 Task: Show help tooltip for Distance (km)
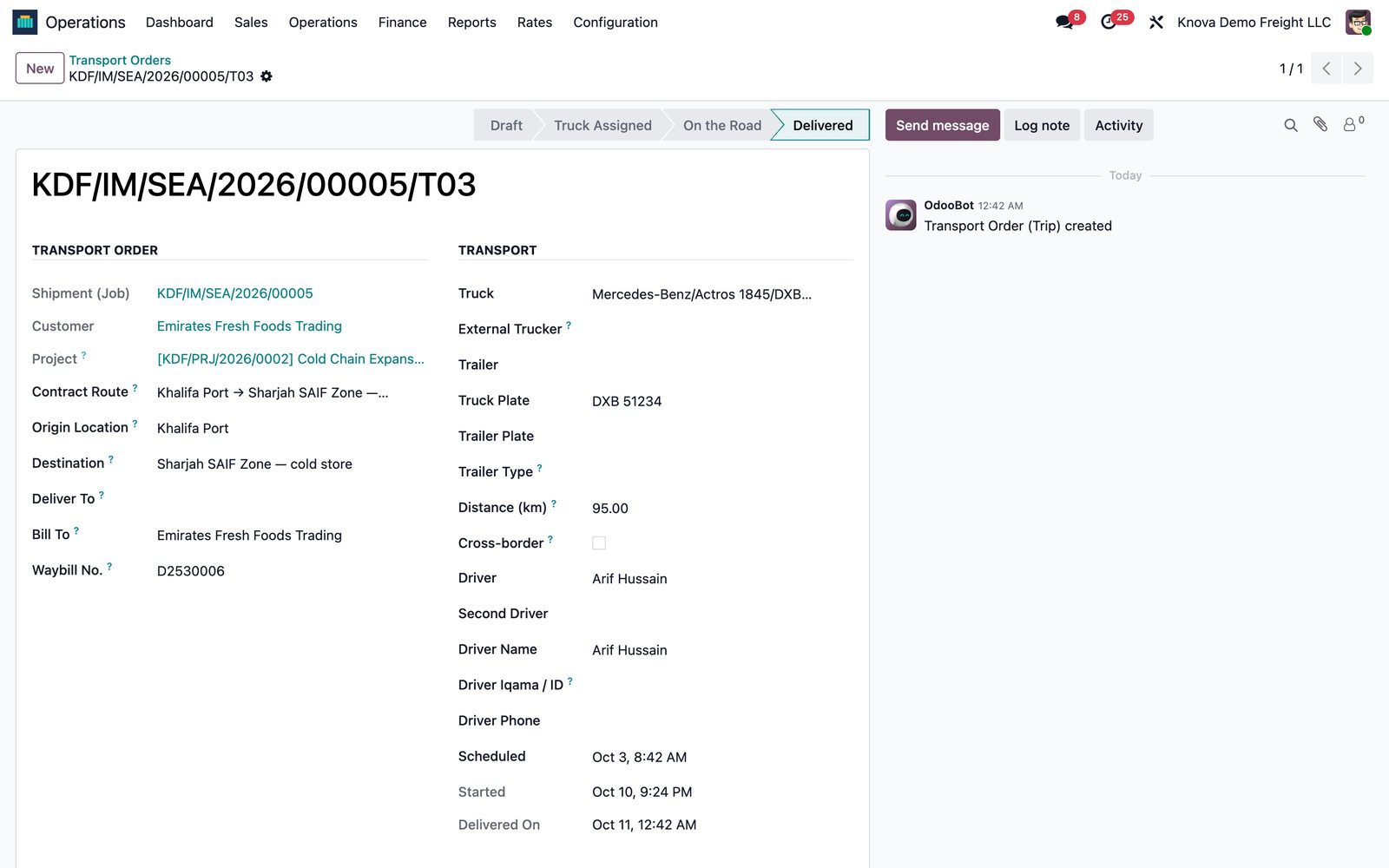(x=554, y=503)
